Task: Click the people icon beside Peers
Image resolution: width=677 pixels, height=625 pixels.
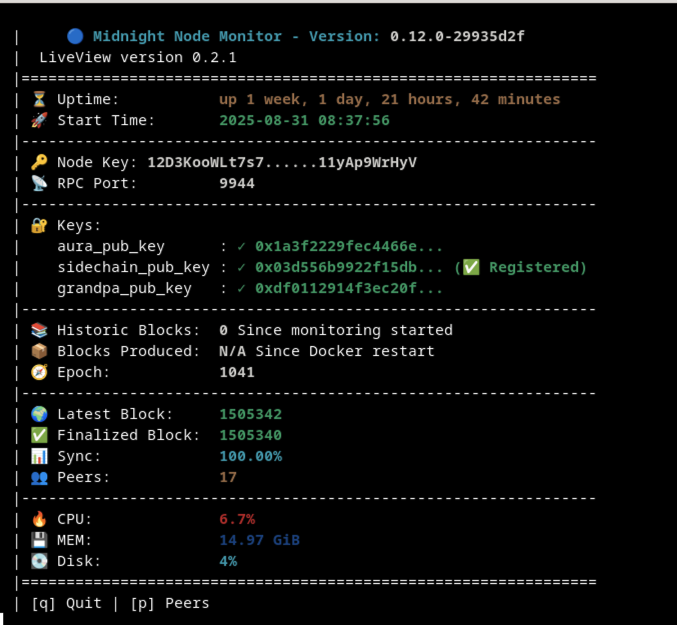Action: 39,477
